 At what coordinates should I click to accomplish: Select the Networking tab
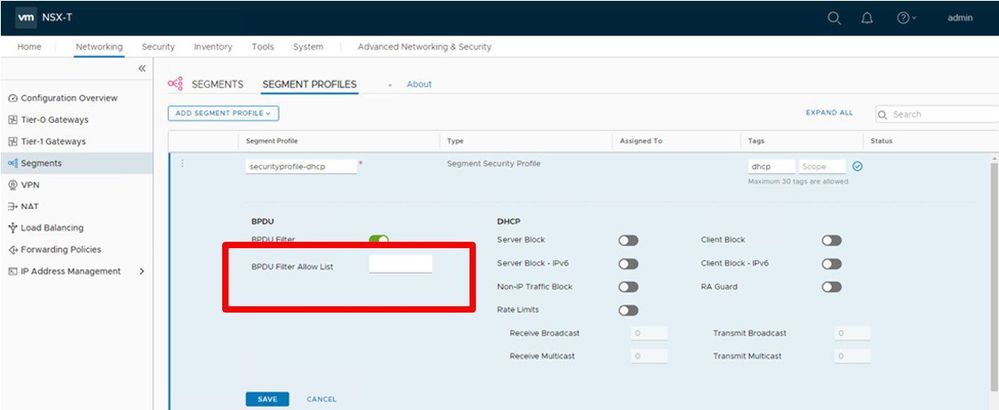pos(99,46)
